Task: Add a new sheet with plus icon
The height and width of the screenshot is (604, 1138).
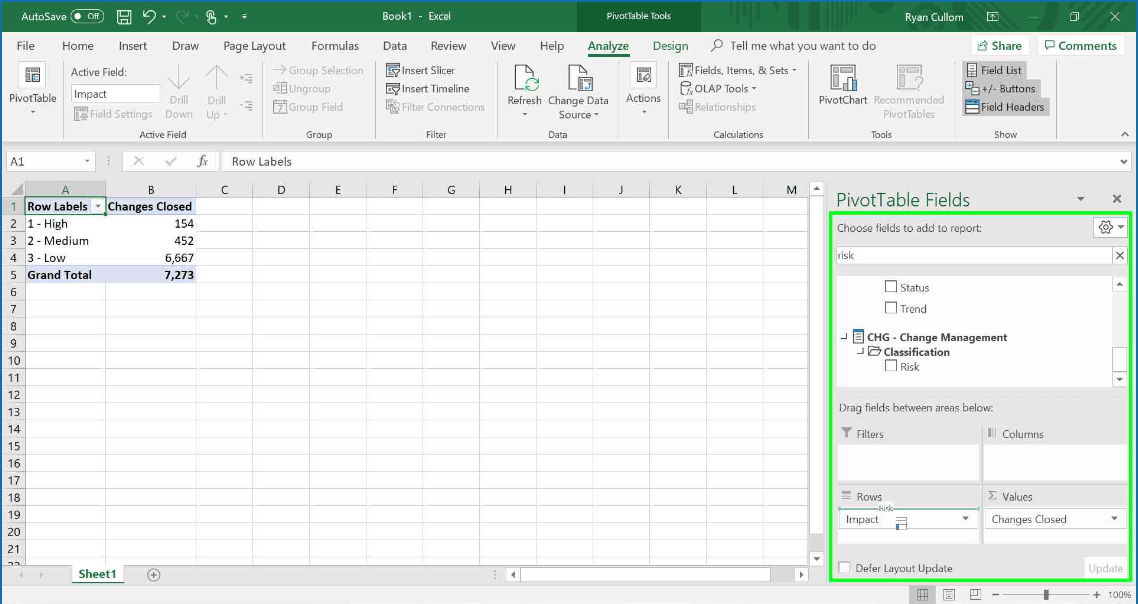Action: (x=153, y=574)
